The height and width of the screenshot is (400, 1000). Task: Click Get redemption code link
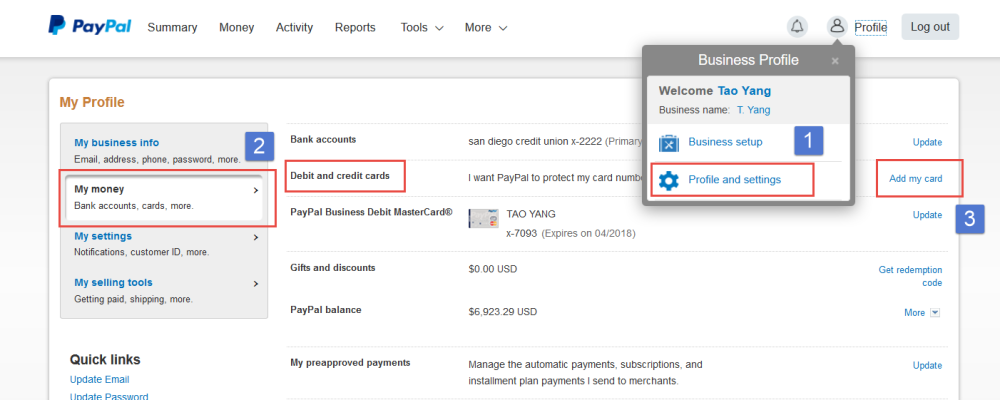pos(911,276)
